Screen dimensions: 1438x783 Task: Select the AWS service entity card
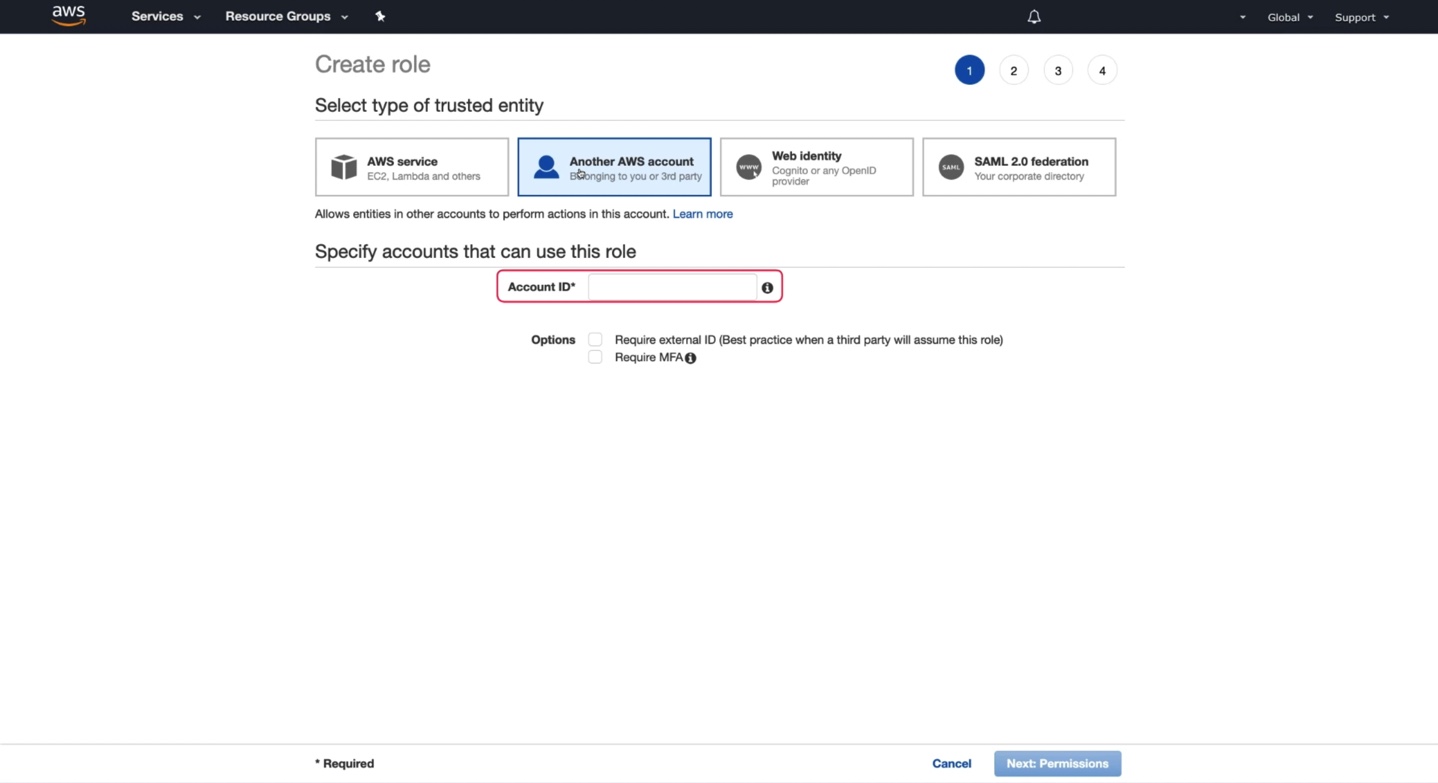[x=412, y=167]
